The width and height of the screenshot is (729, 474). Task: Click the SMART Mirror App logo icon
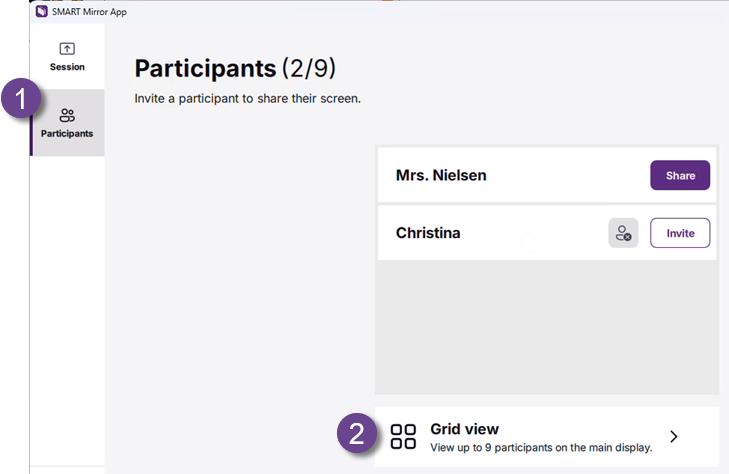pos(41,11)
